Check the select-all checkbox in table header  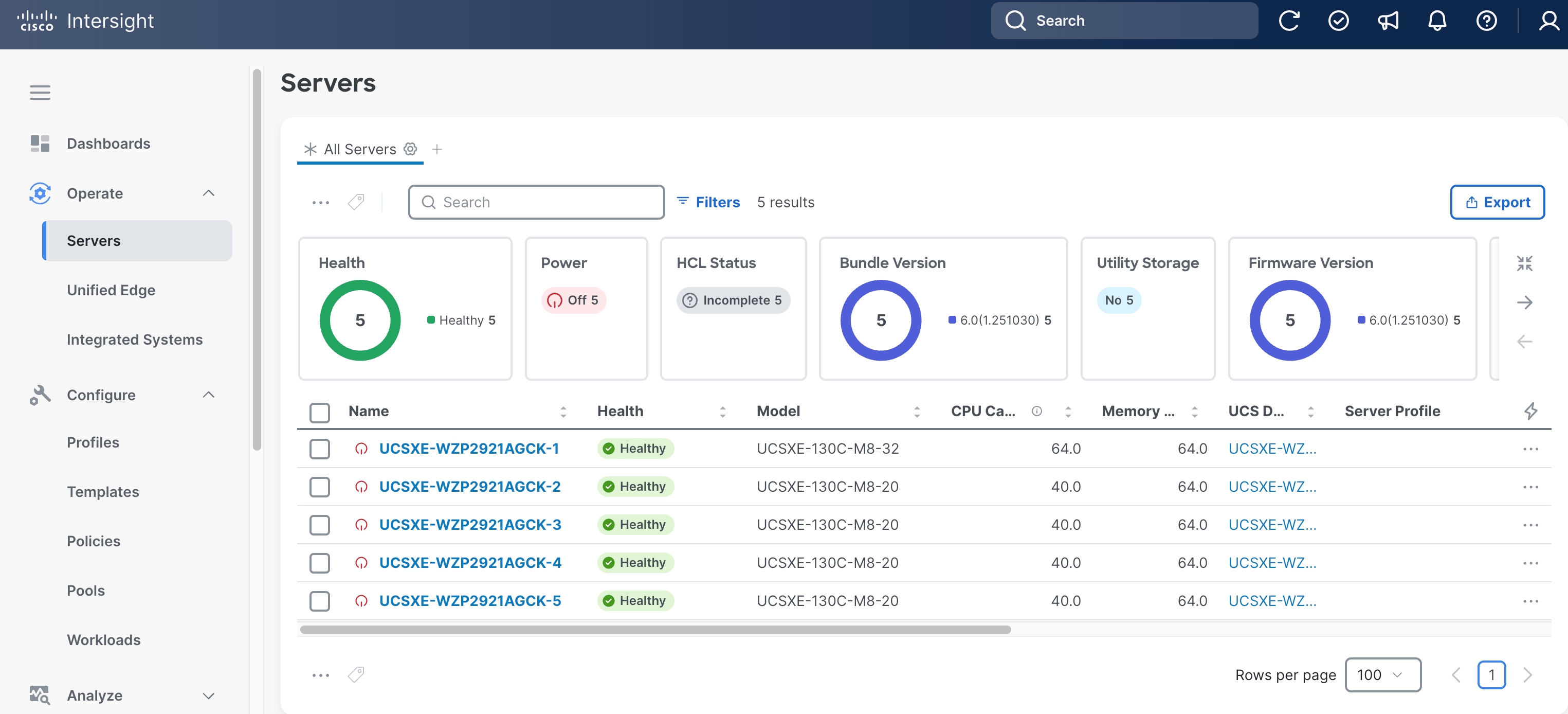(320, 412)
